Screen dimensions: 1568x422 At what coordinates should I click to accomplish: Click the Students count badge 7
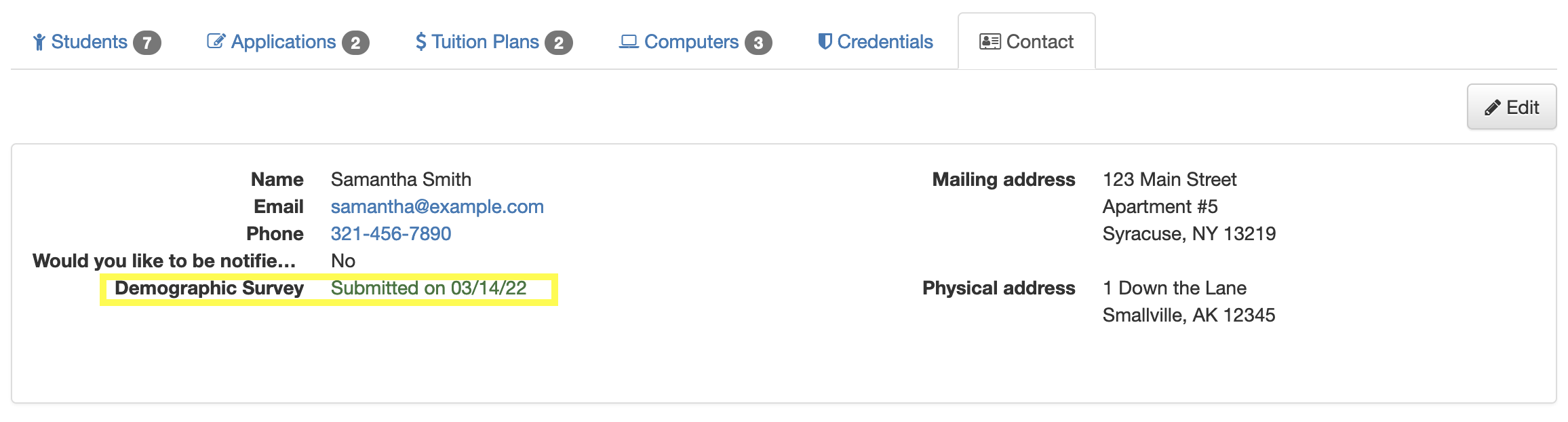(x=147, y=43)
